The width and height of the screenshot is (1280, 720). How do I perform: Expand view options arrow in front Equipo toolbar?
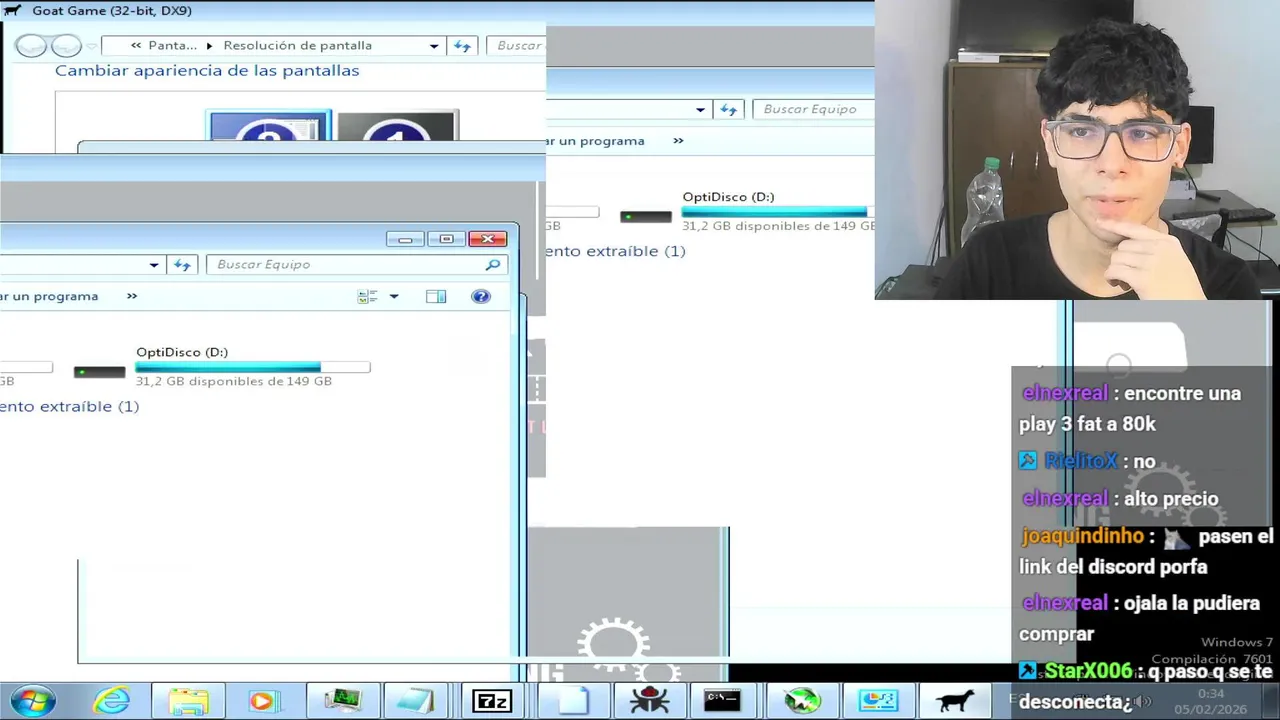click(x=394, y=297)
